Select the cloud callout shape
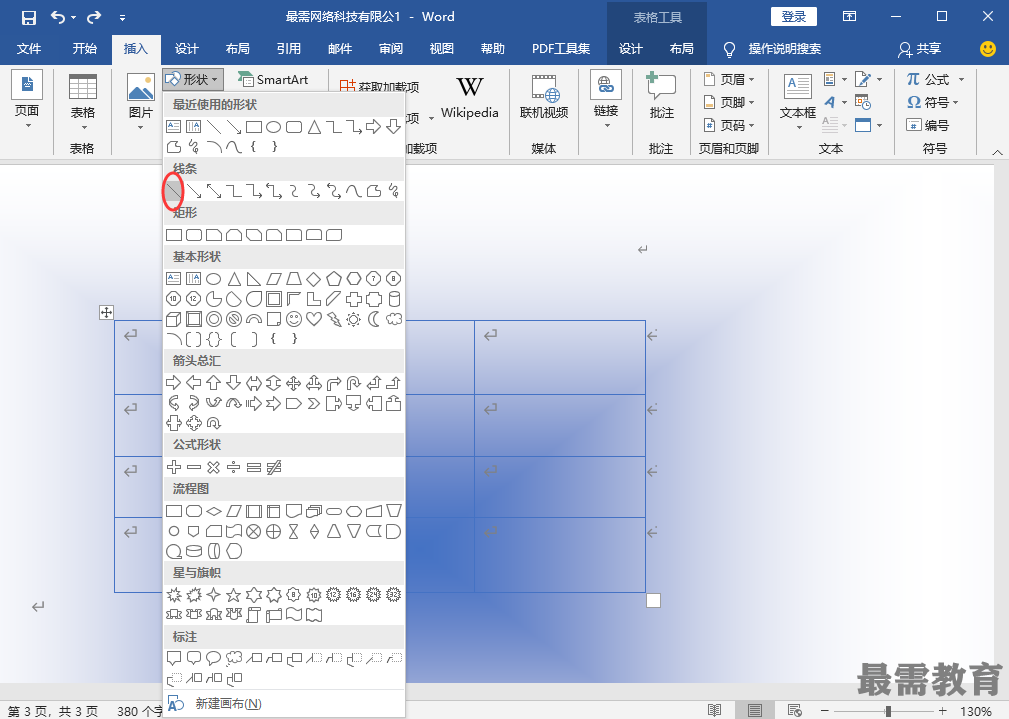 click(x=234, y=658)
